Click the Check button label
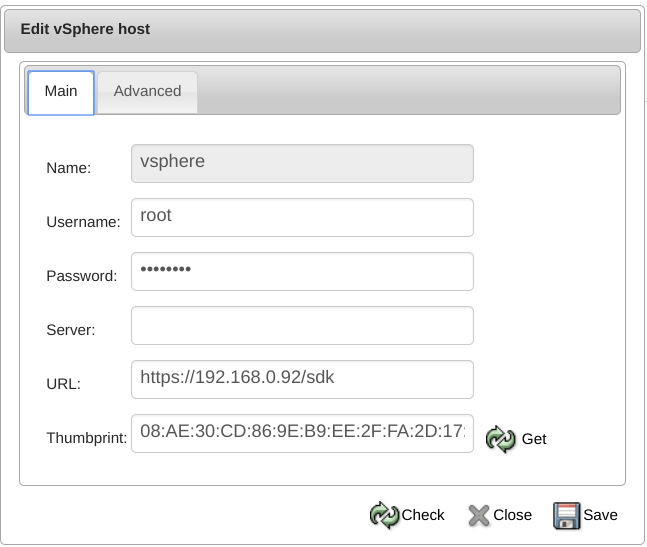Image resolution: width=647 pixels, height=547 pixels. pos(423,515)
